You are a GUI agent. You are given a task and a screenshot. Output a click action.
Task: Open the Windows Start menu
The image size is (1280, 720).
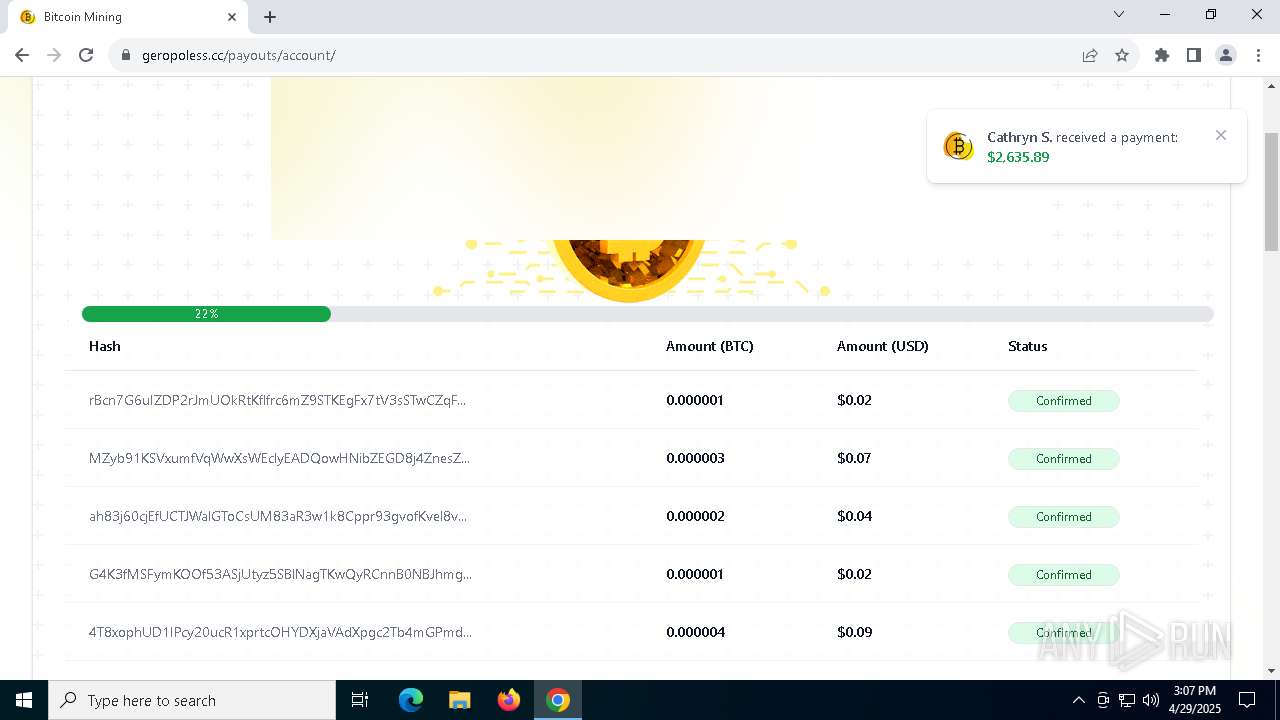point(24,700)
